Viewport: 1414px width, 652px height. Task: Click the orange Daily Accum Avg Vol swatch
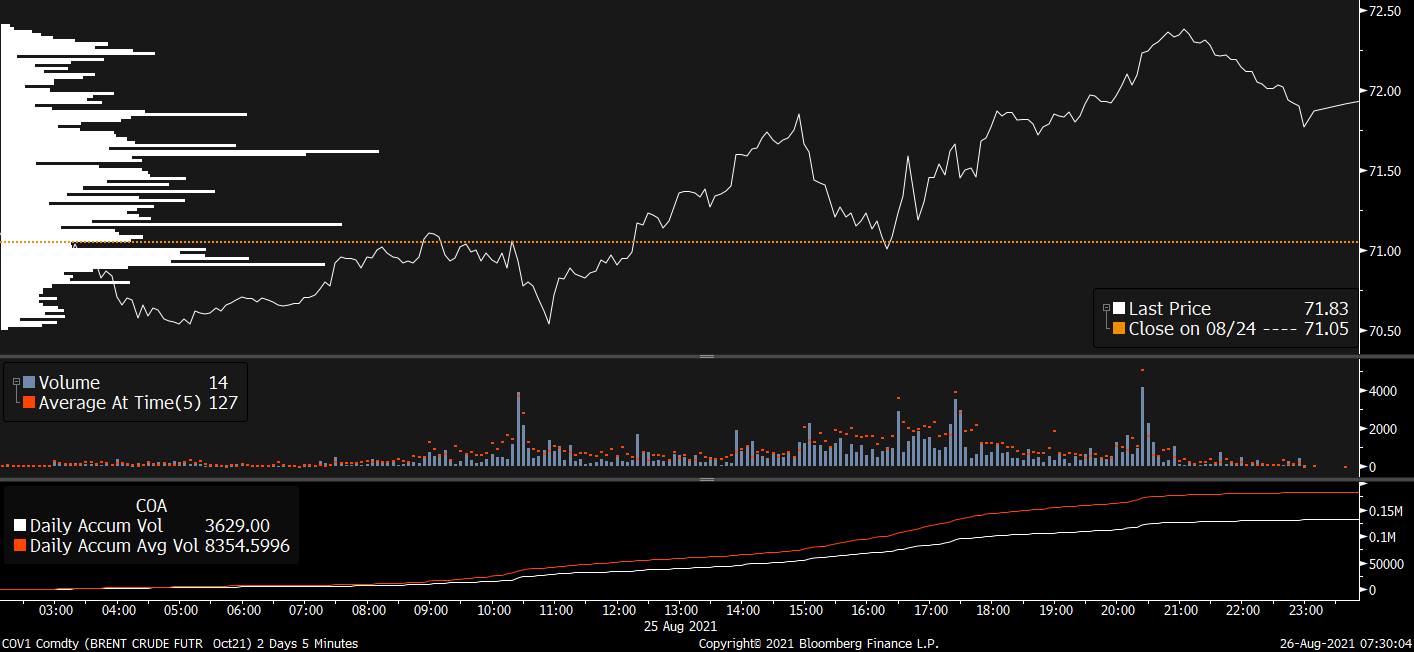click(21, 546)
